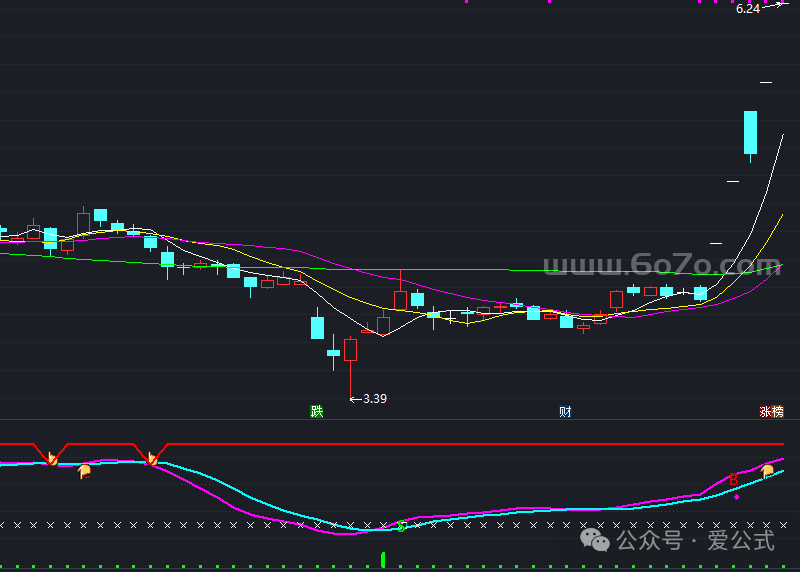The image size is (800, 572).
Task: Click the blue 财 marker below the chart
Action: click(566, 411)
